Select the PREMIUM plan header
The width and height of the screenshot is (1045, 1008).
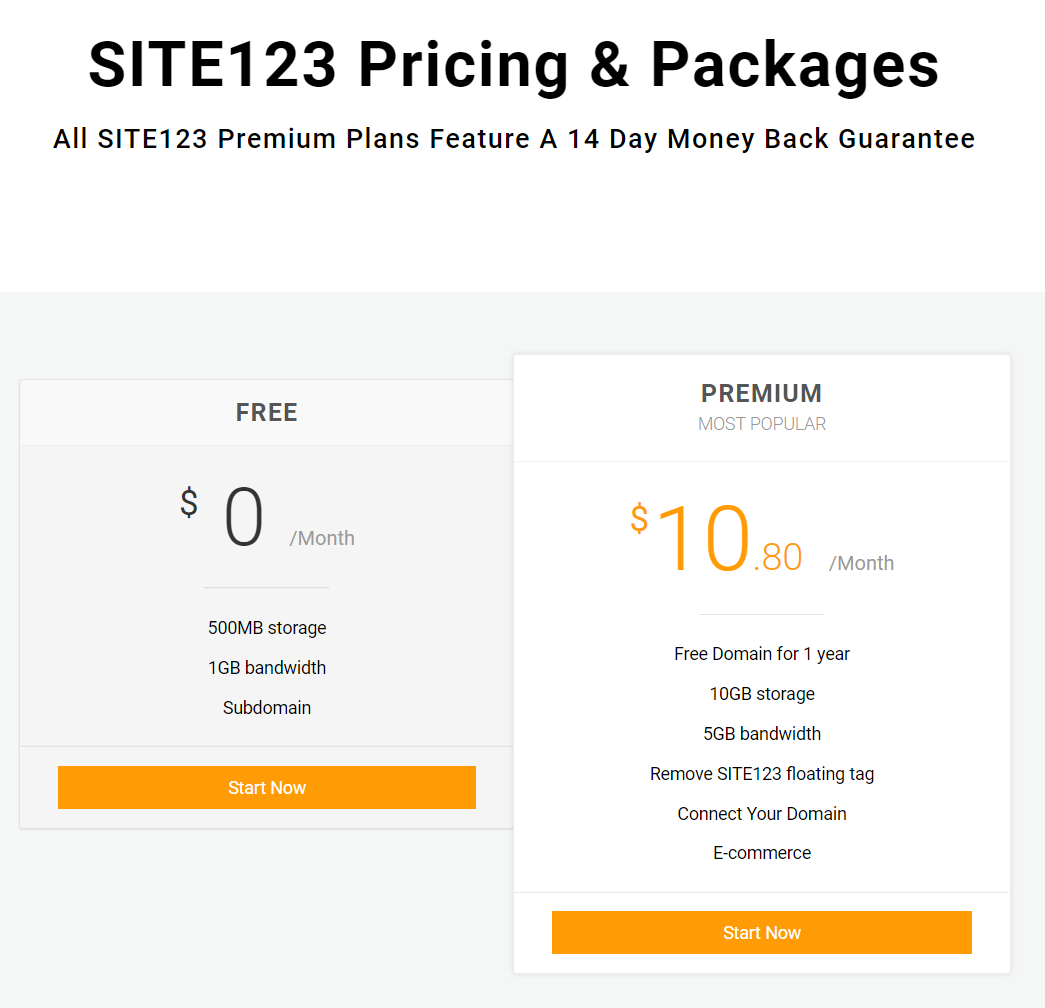pos(761,393)
